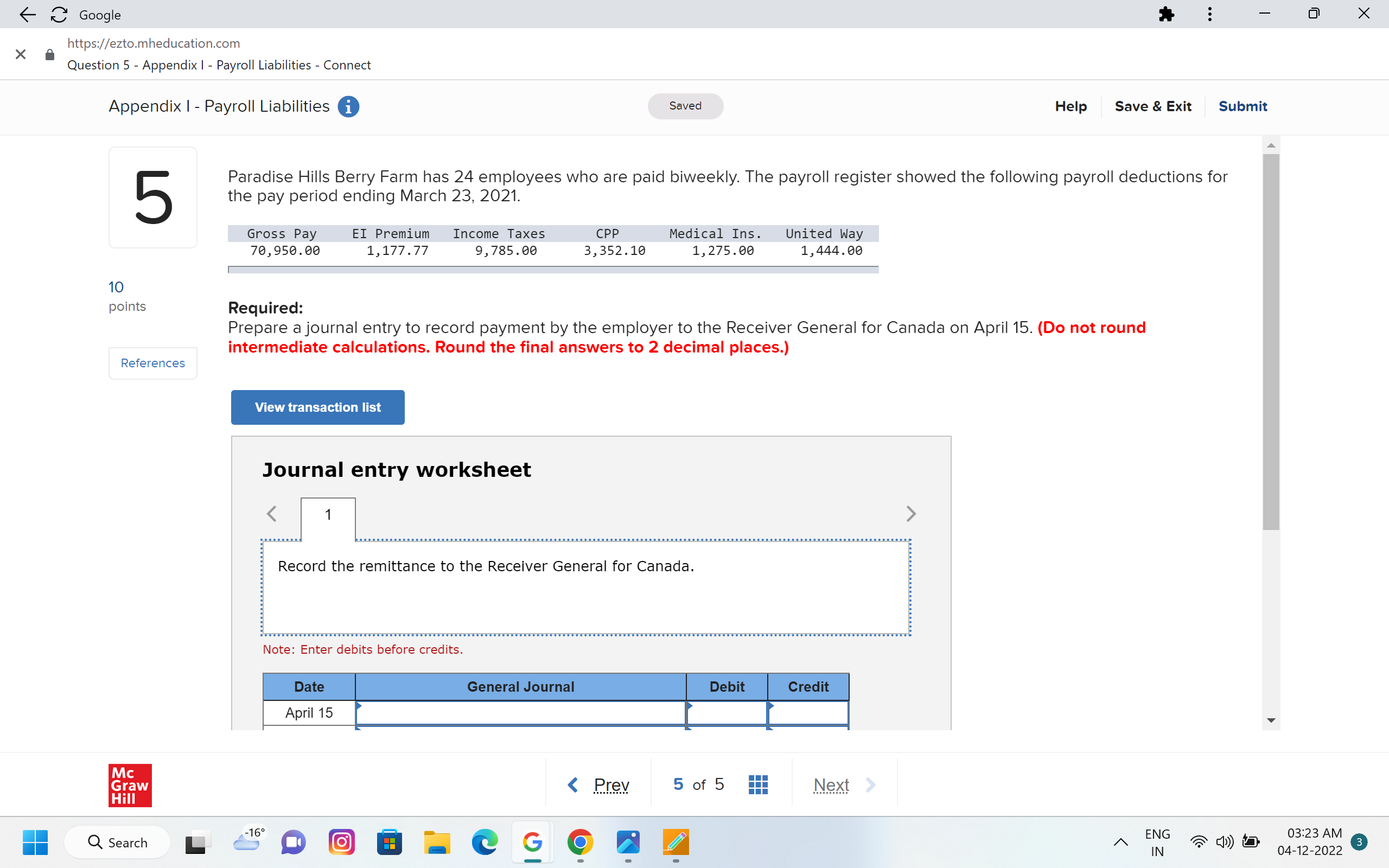Open the References popup

coord(152,363)
